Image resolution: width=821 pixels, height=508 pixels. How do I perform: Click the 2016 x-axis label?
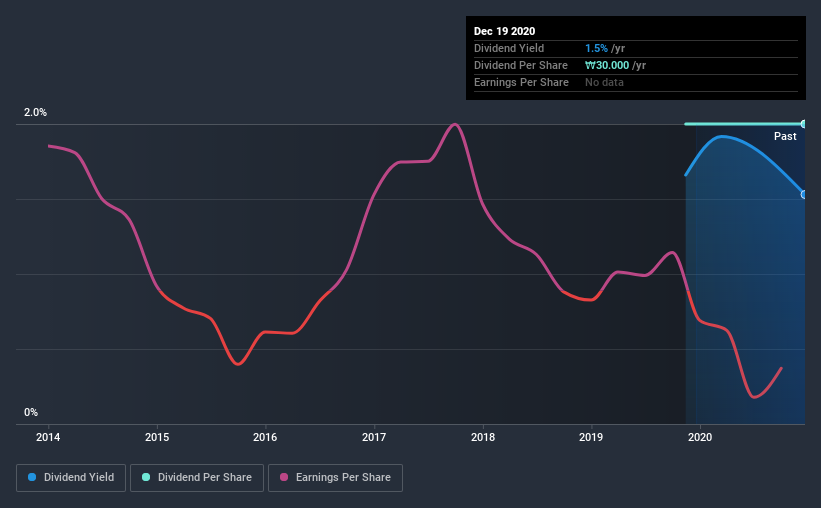pyautogui.click(x=265, y=437)
